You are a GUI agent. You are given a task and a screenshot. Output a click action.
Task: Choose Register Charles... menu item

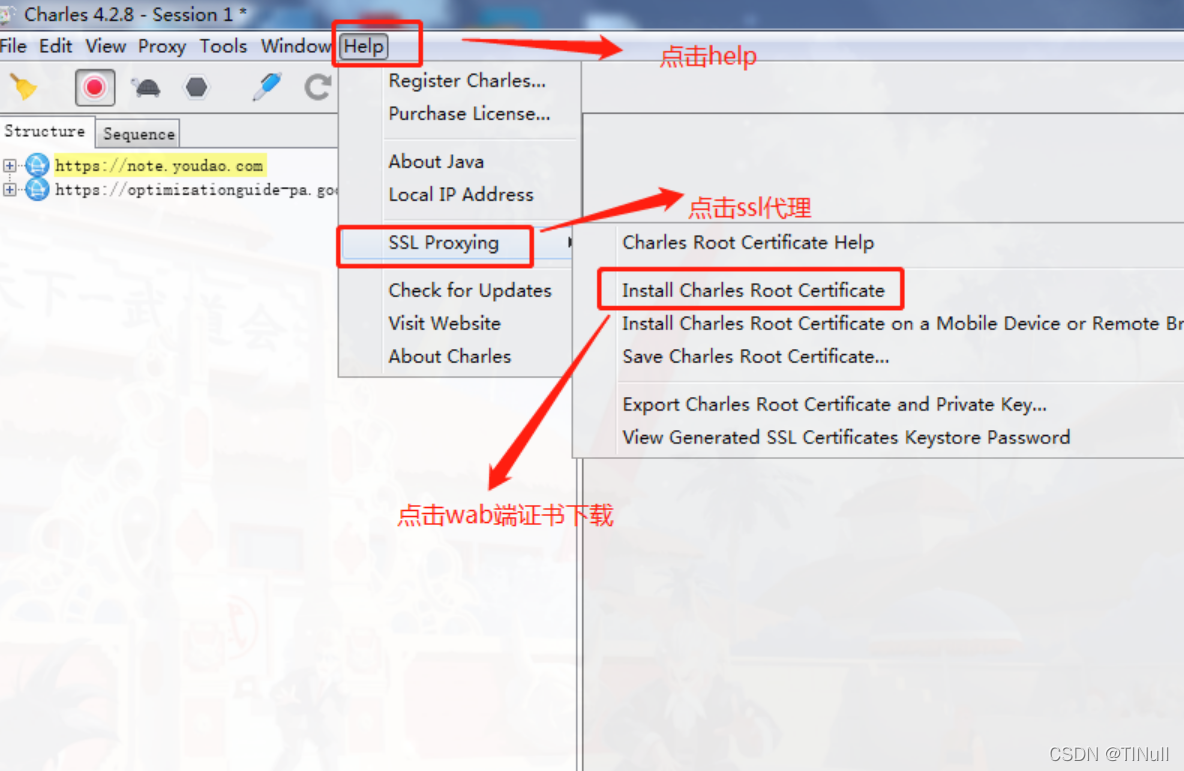coord(467,81)
